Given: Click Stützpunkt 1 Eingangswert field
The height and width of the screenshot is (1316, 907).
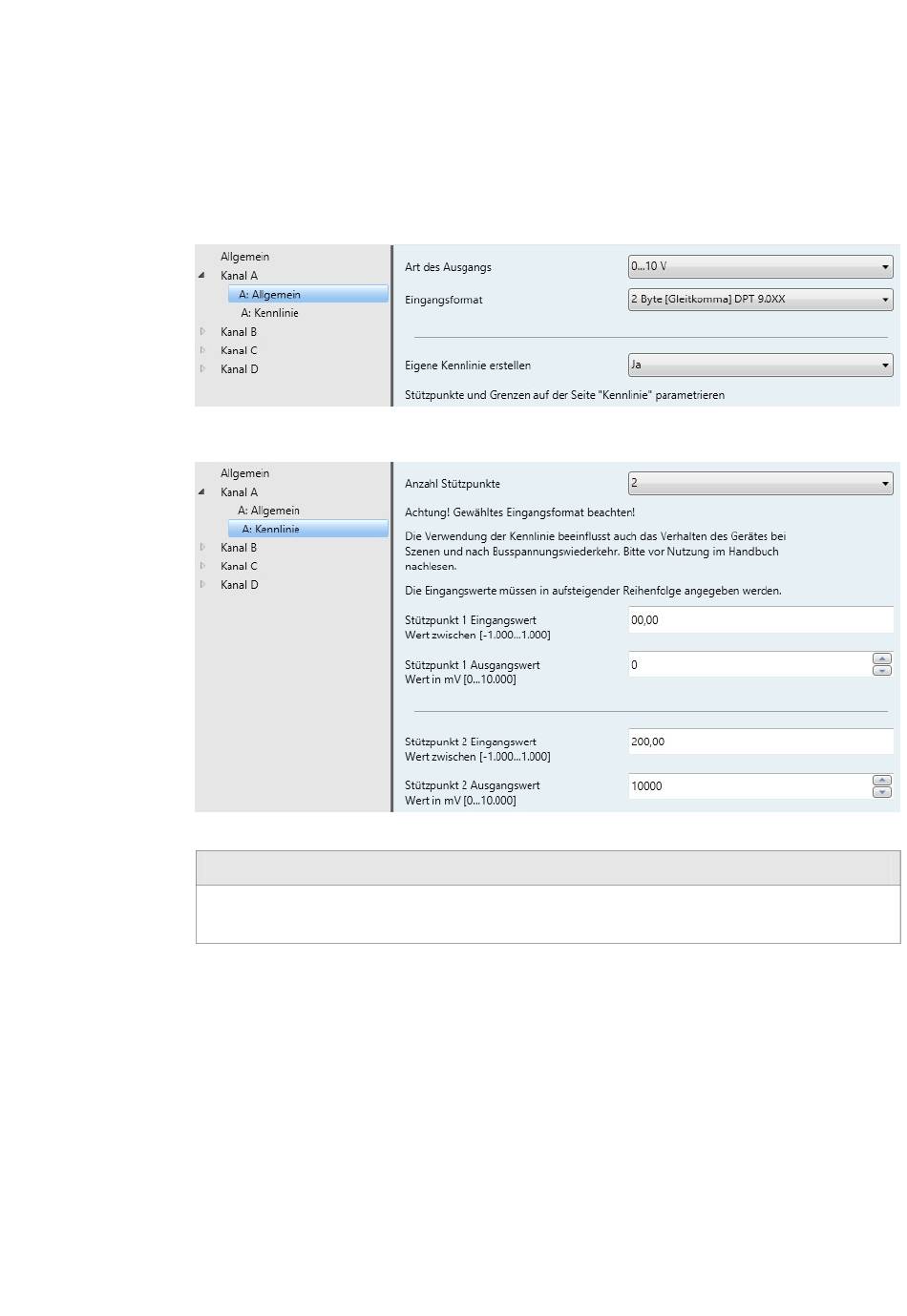Looking at the screenshot, I should click(x=760, y=620).
